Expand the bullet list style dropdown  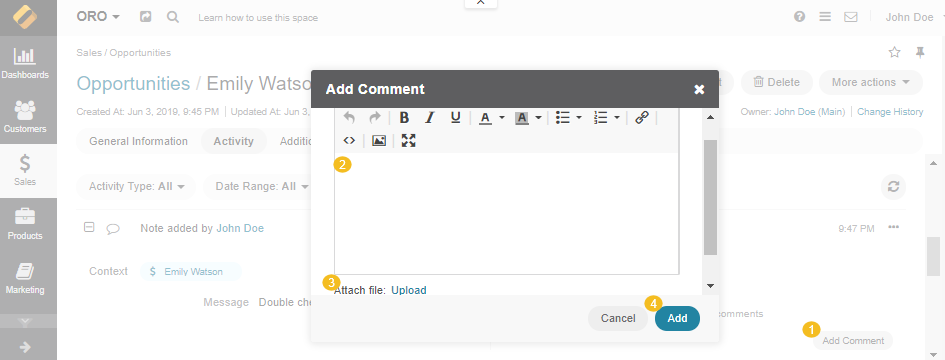[579, 118]
